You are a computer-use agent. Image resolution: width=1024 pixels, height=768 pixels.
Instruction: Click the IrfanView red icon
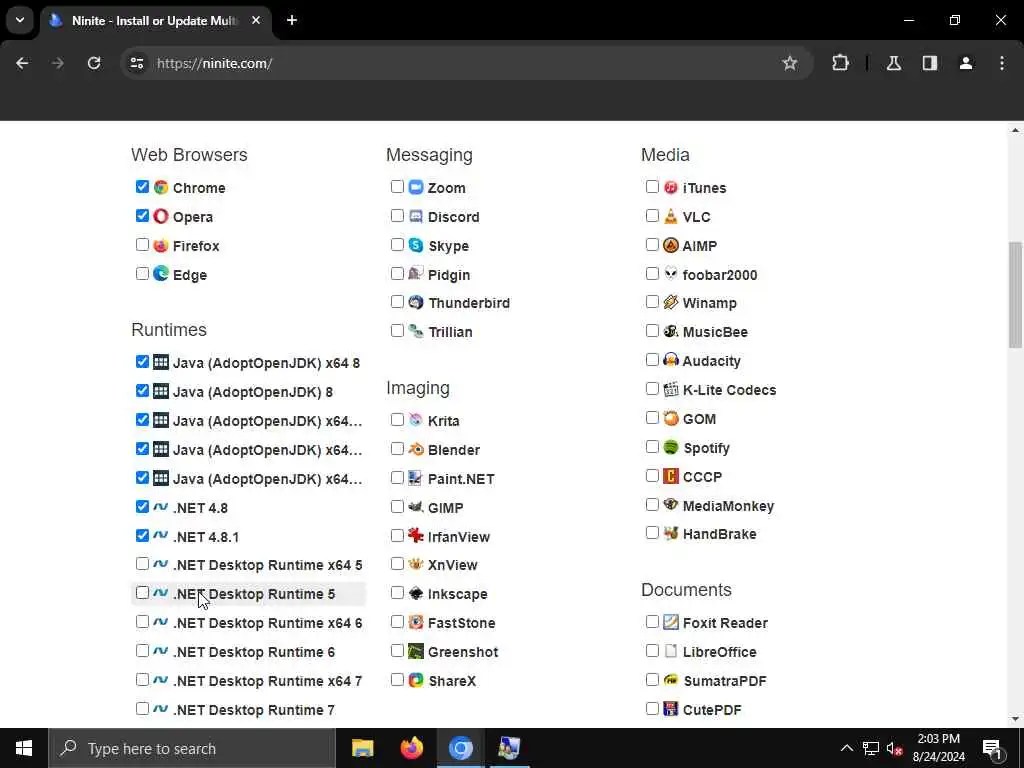416,536
